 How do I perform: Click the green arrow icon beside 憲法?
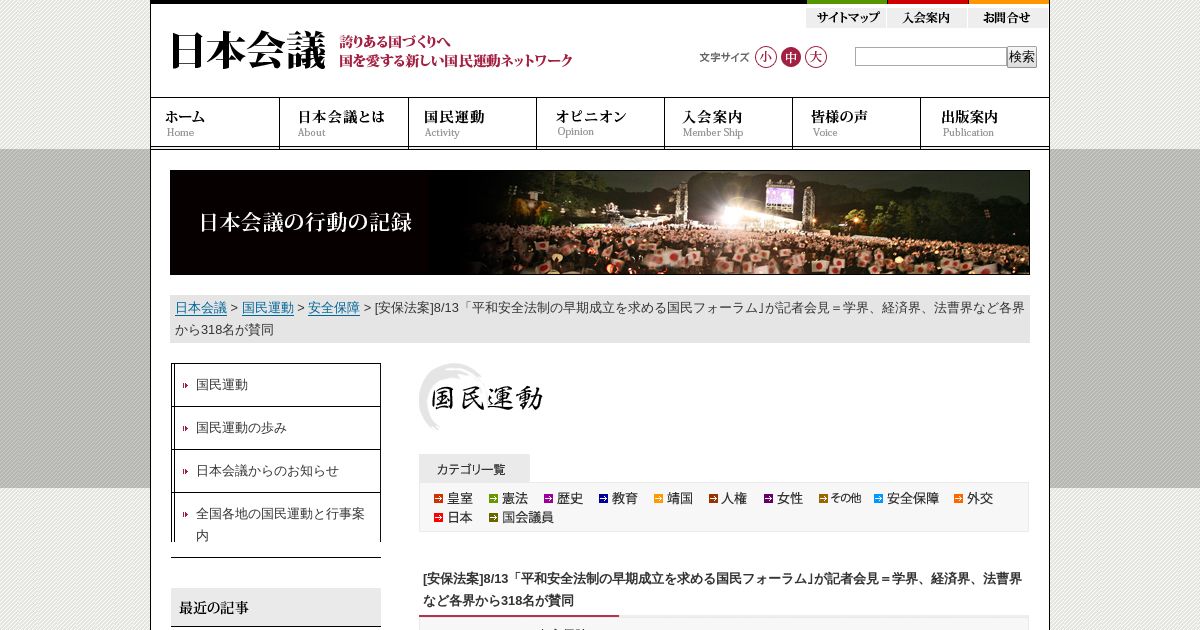tap(493, 498)
